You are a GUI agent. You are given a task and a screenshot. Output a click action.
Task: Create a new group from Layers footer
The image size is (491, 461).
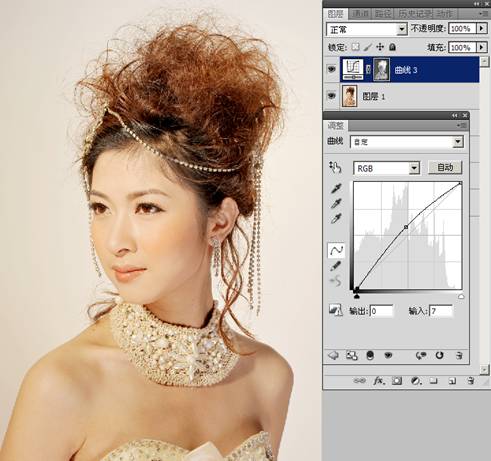tap(433, 381)
